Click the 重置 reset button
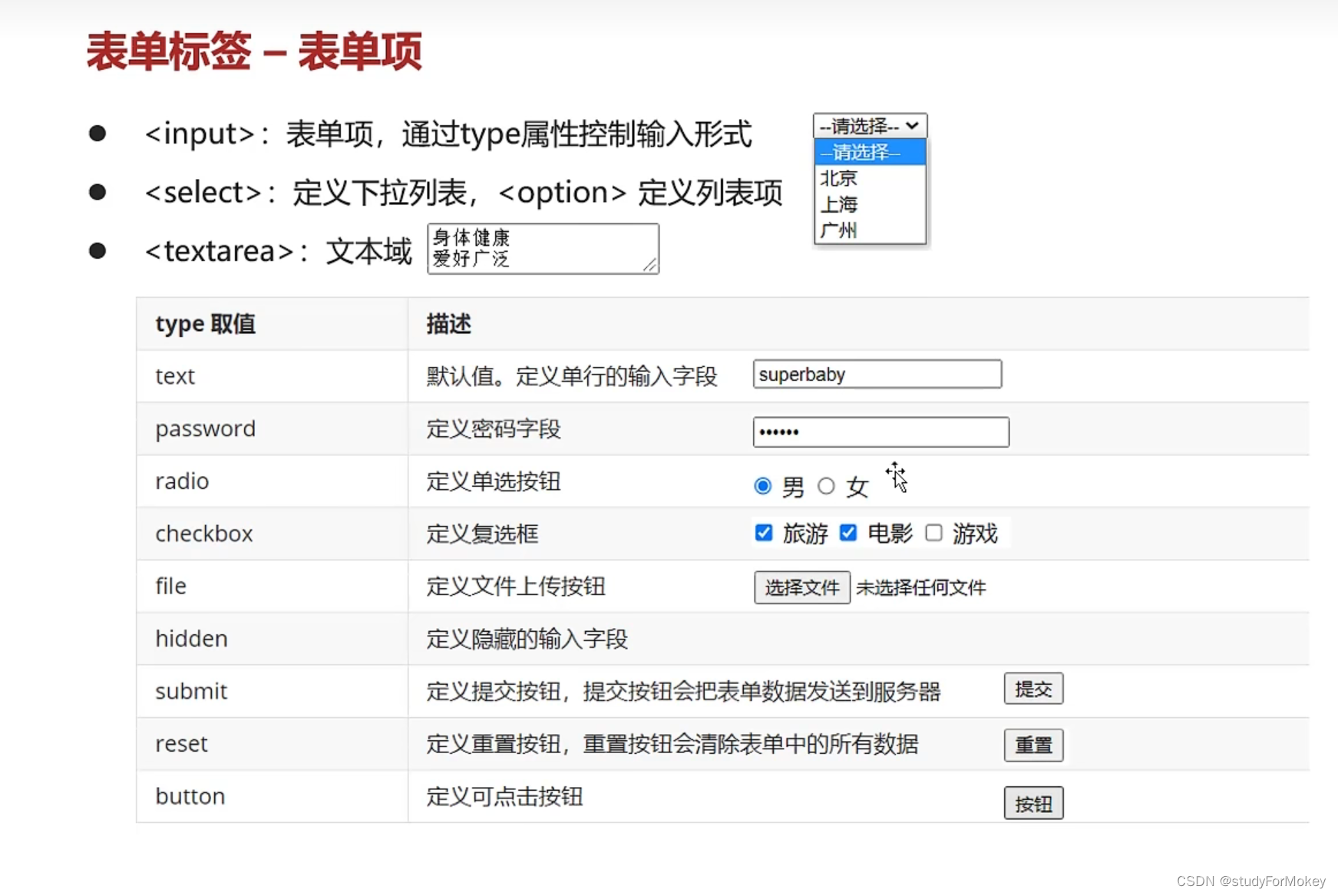The height and width of the screenshot is (896, 1338). (x=1033, y=745)
